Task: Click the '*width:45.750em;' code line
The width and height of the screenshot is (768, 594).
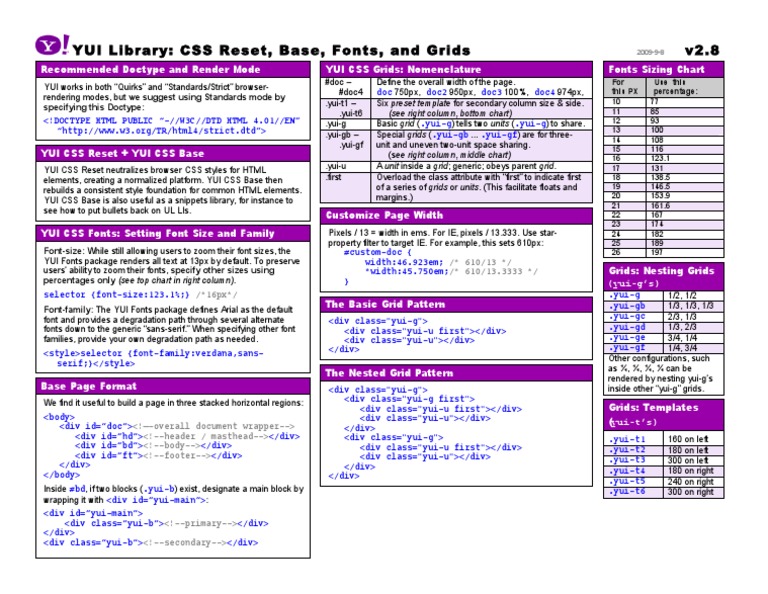Action: (407, 271)
